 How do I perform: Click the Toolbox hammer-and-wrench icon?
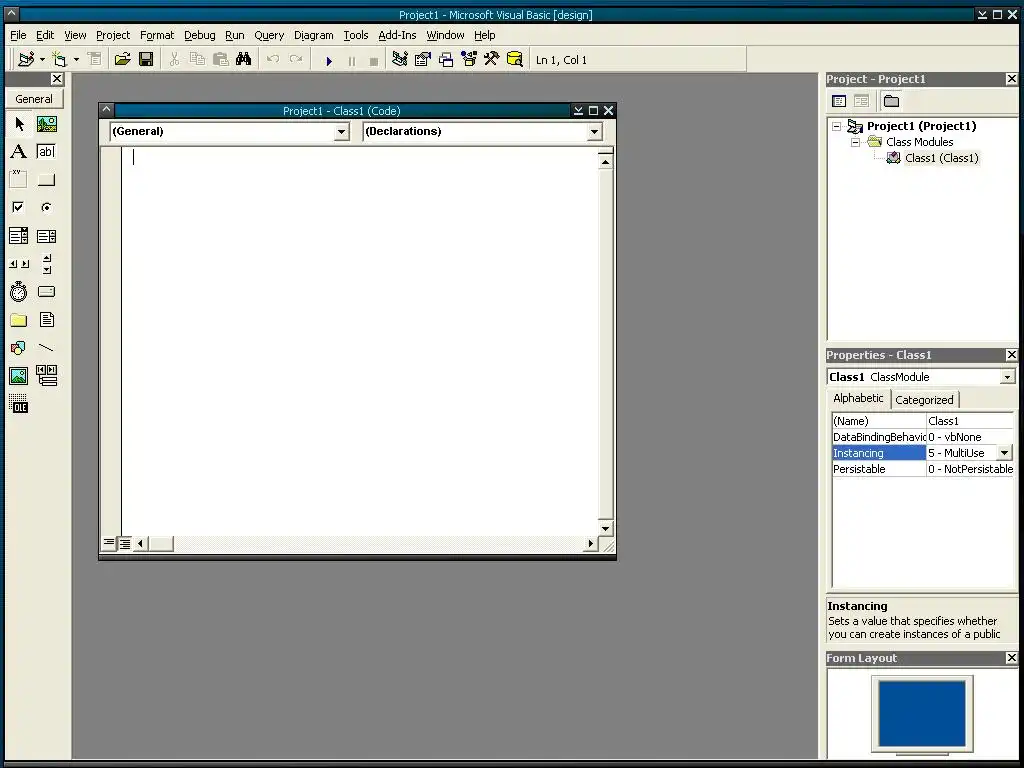(492, 59)
